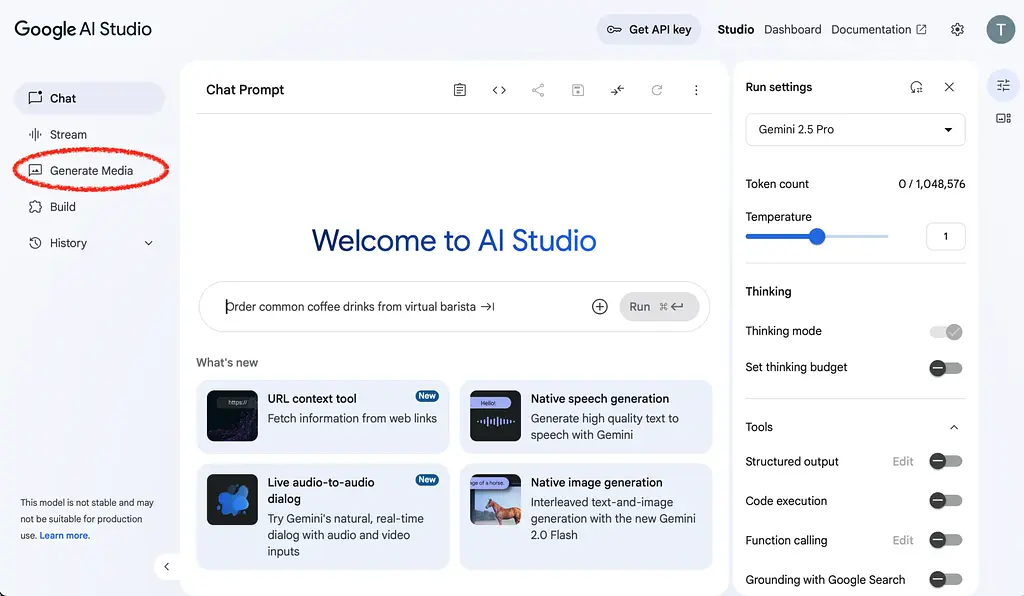This screenshot has height=596, width=1024.
Task: Switch to the Dashboard tab
Action: pos(792,29)
